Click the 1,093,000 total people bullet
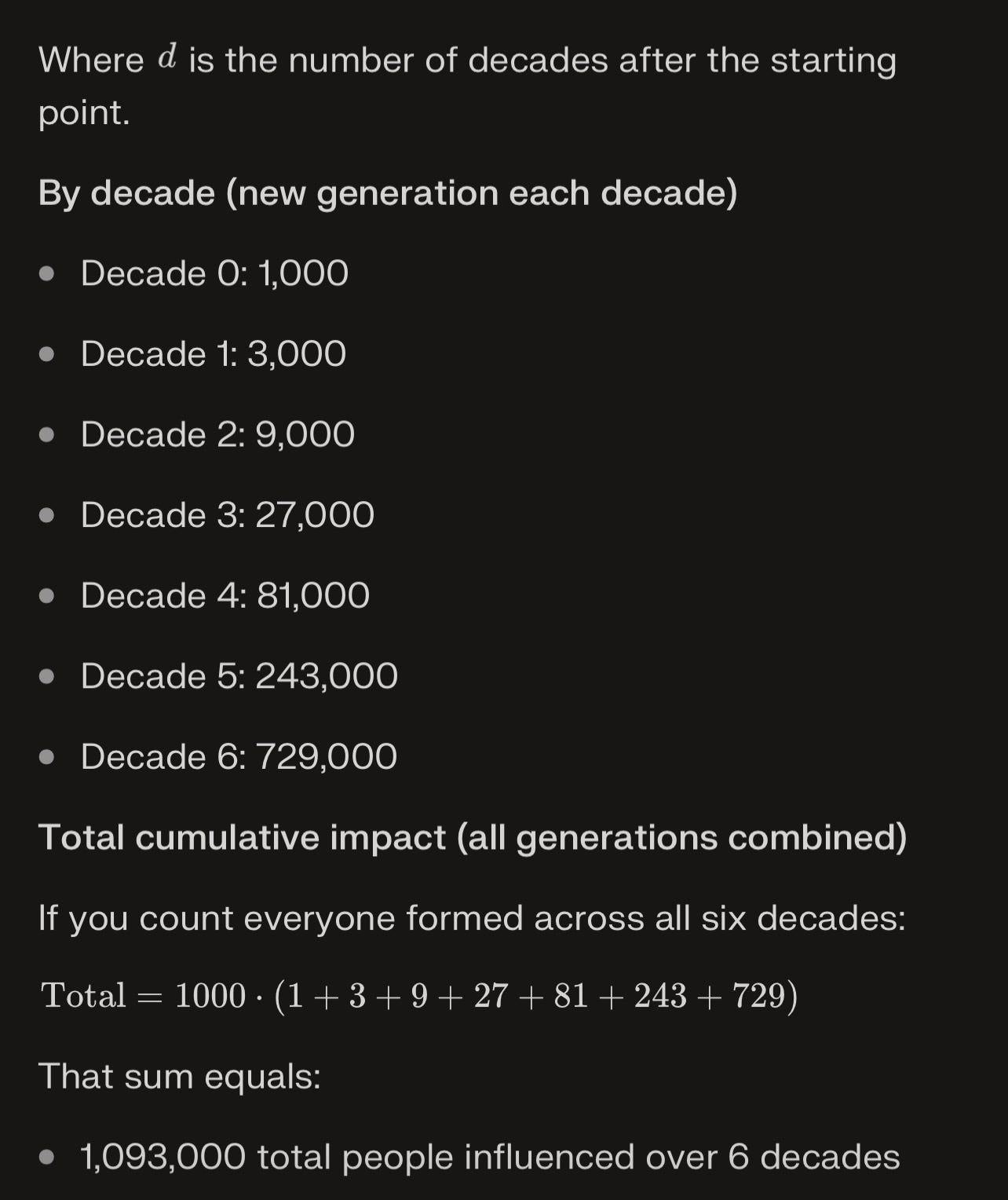1008x1200 pixels. [490, 1158]
